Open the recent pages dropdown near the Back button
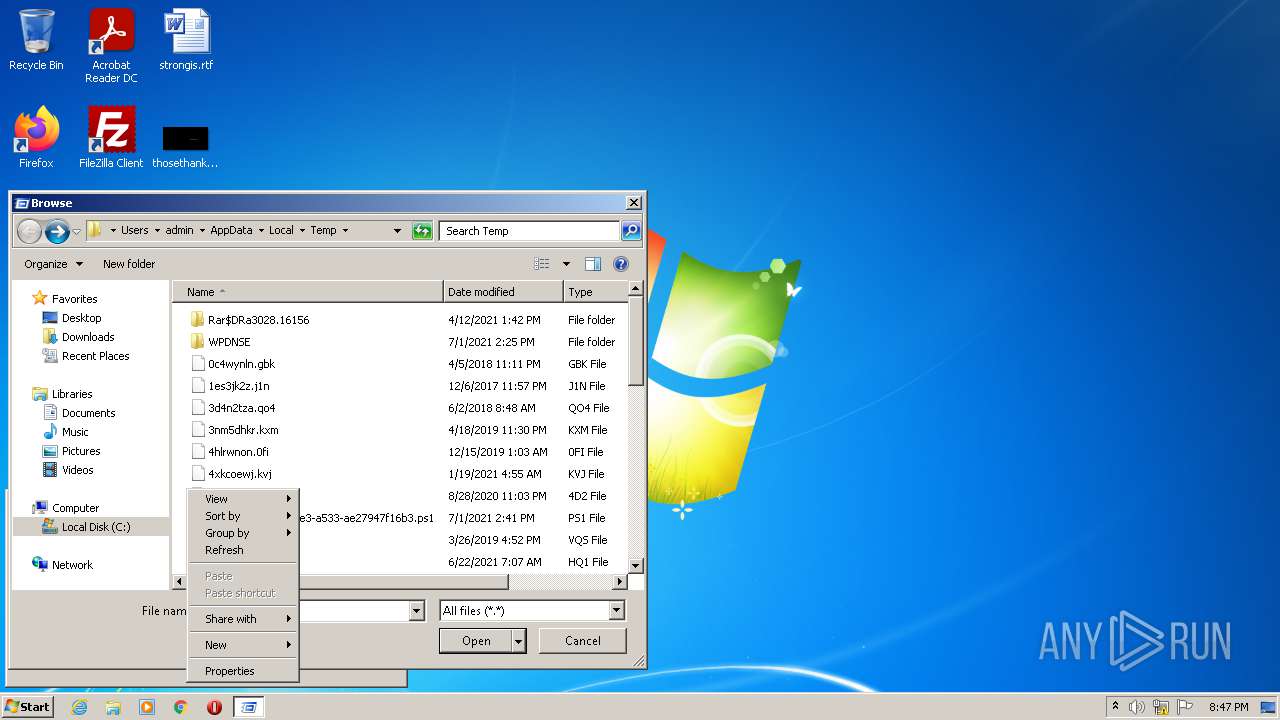This screenshot has width=1280, height=720. click(x=76, y=232)
